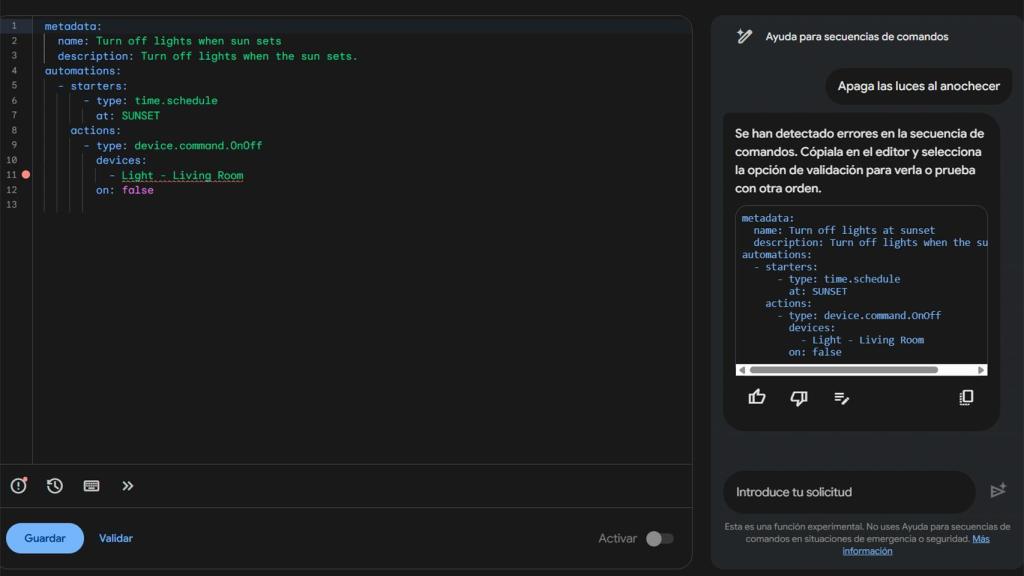Enable the Activar switch
The image size is (1024, 576).
coord(661,538)
